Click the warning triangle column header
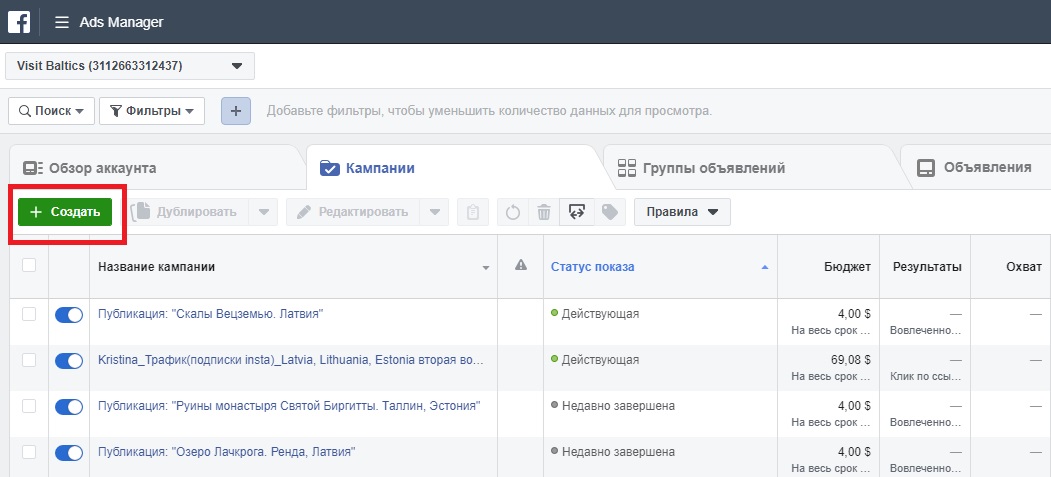 tap(520, 266)
